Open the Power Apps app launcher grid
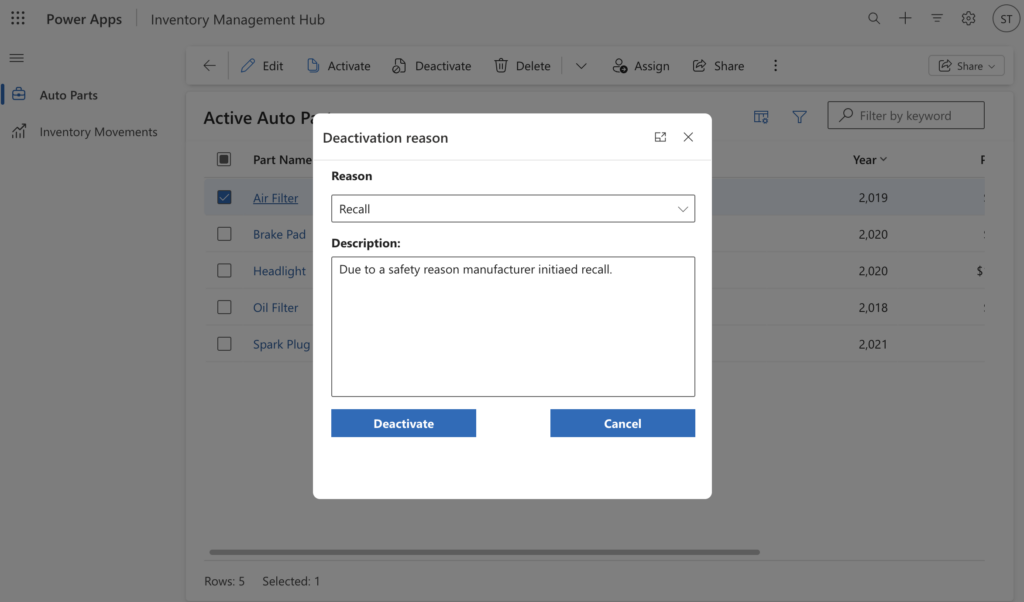Viewport: 1024px width, 602px height. [18, 19]
